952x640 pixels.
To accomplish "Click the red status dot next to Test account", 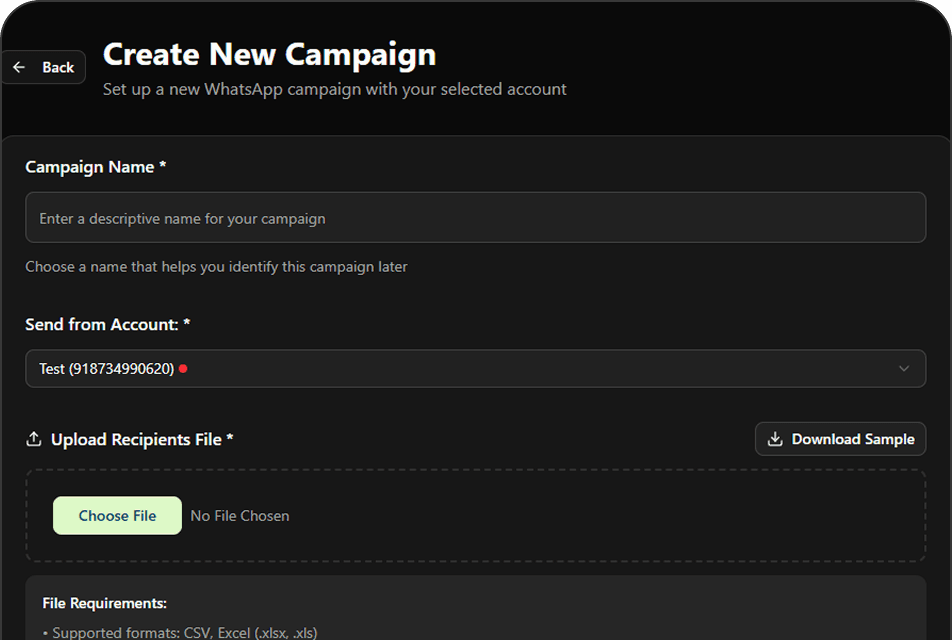I will pos(183,369).
